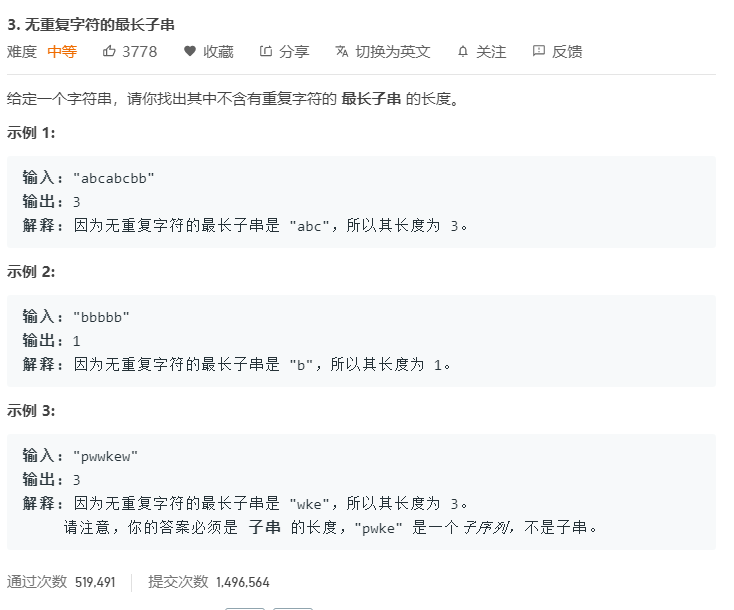734x610 pixels.
Task: Click the 提交次数 1,496,564 statistic
Action: 209,582
